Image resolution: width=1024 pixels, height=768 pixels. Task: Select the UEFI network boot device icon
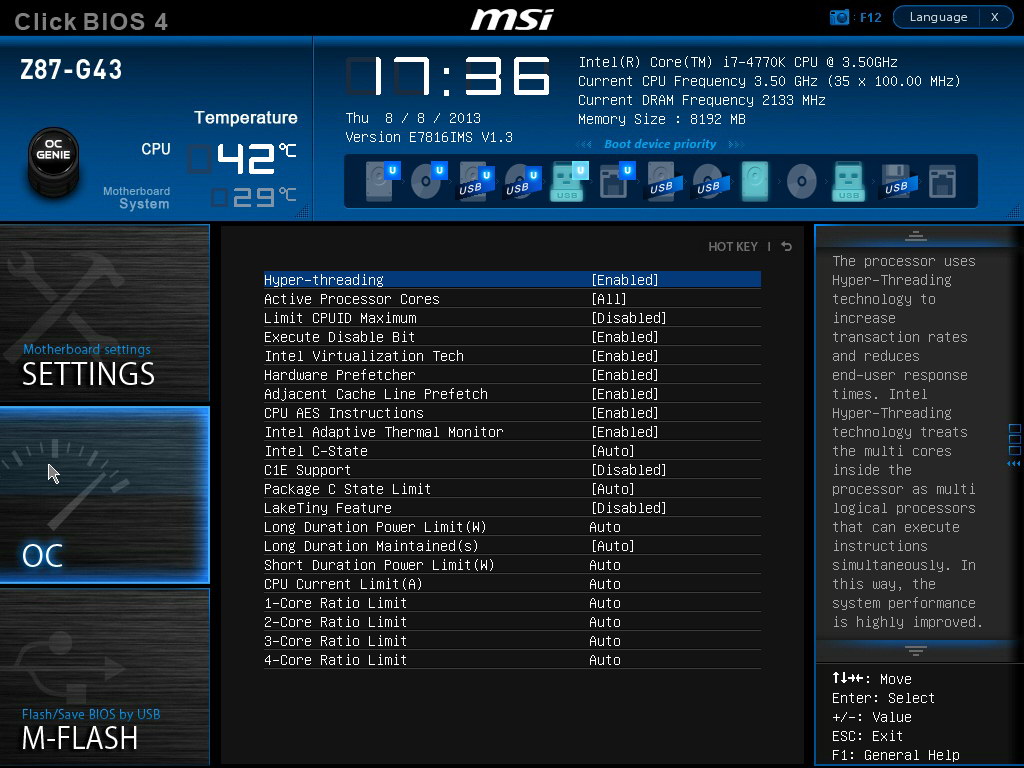pos(616,180)
